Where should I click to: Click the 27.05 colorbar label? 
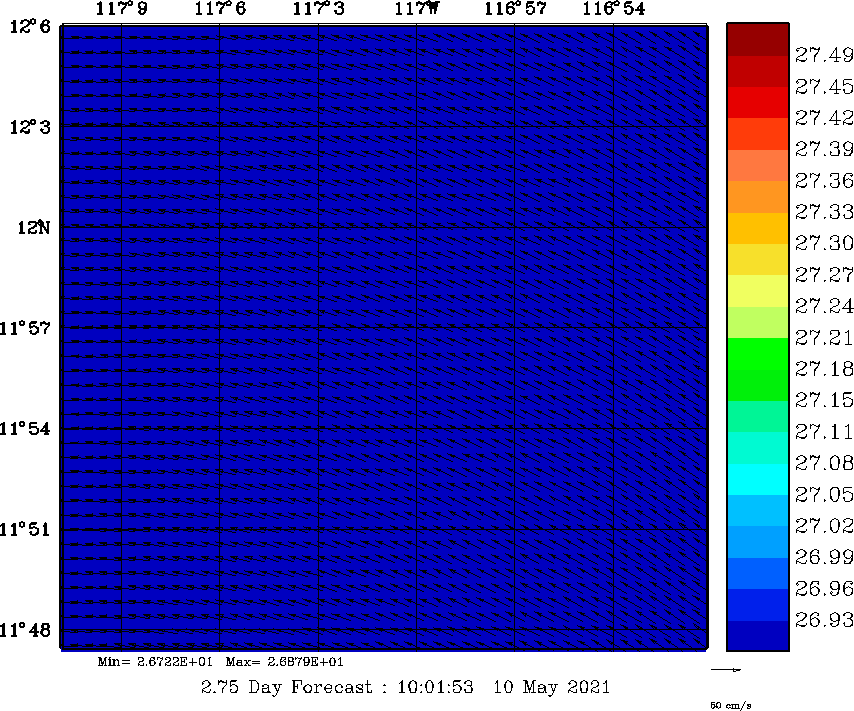pos(824,495)
